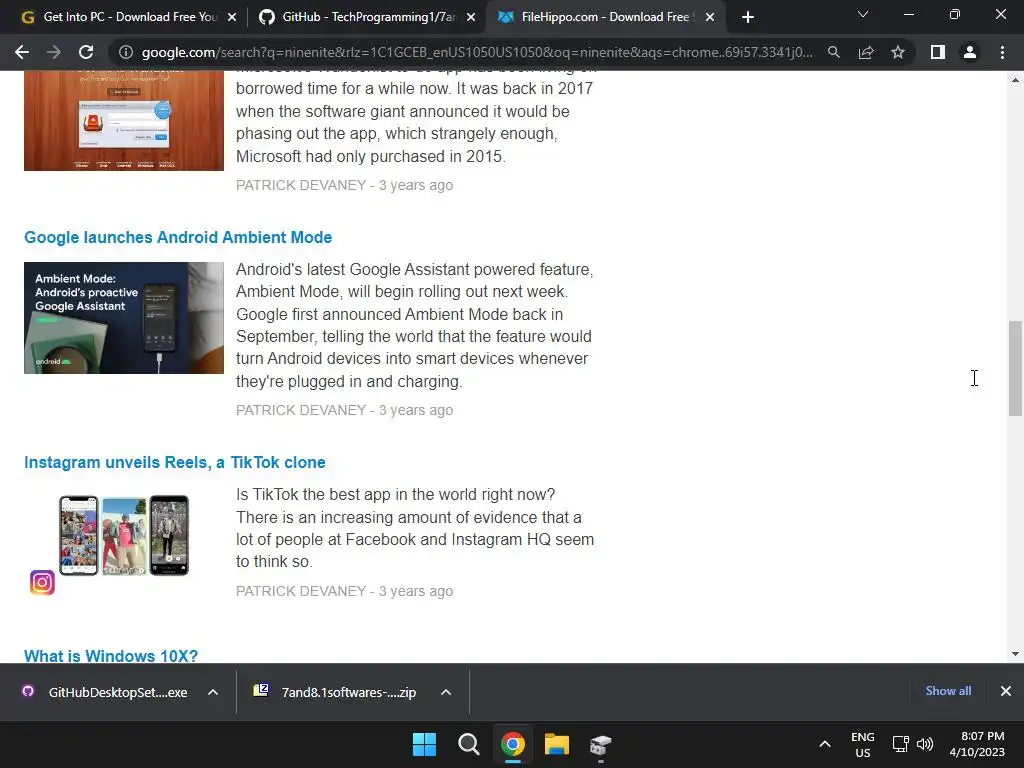The width and height of the screenshot is (1024, 768).
Task: Click the page's vertical scrollbar thumb
Action: pyautogui.click(x=1015, y=368)
